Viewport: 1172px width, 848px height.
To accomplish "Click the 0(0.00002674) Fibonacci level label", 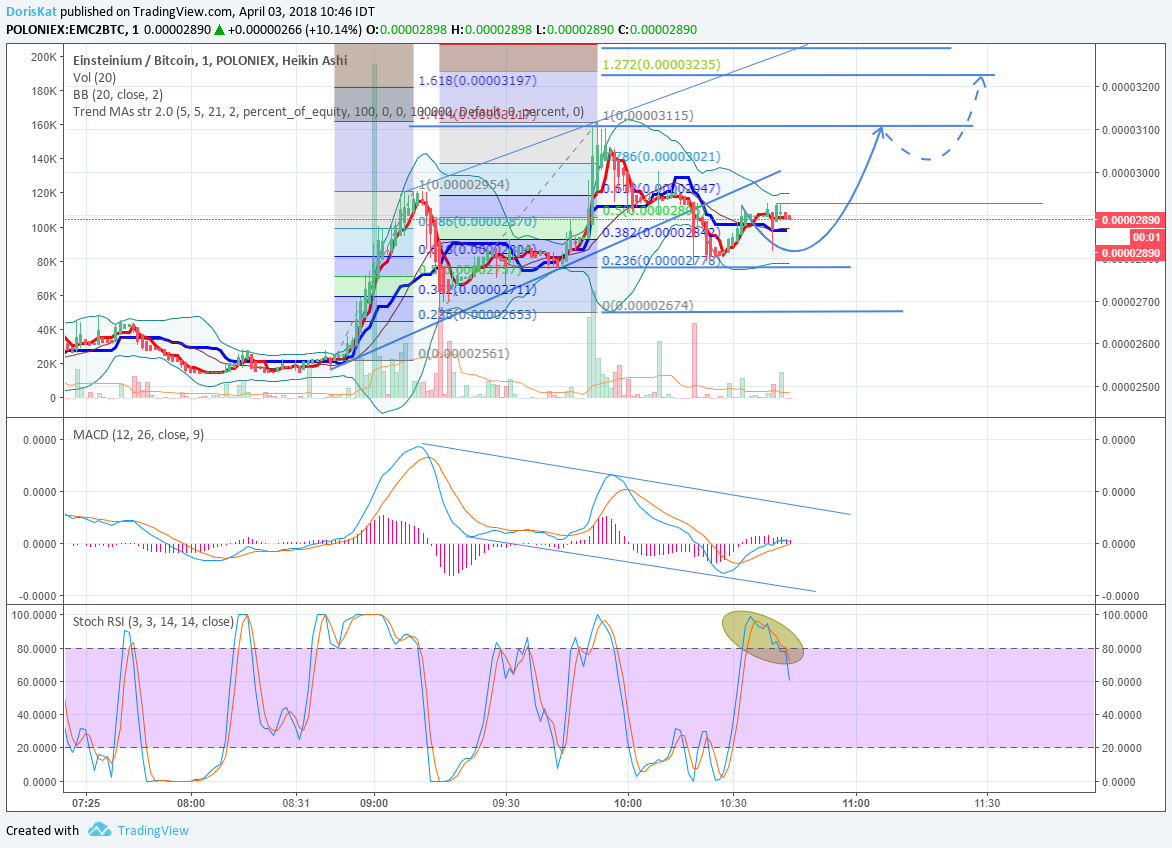I will [648, 306].
